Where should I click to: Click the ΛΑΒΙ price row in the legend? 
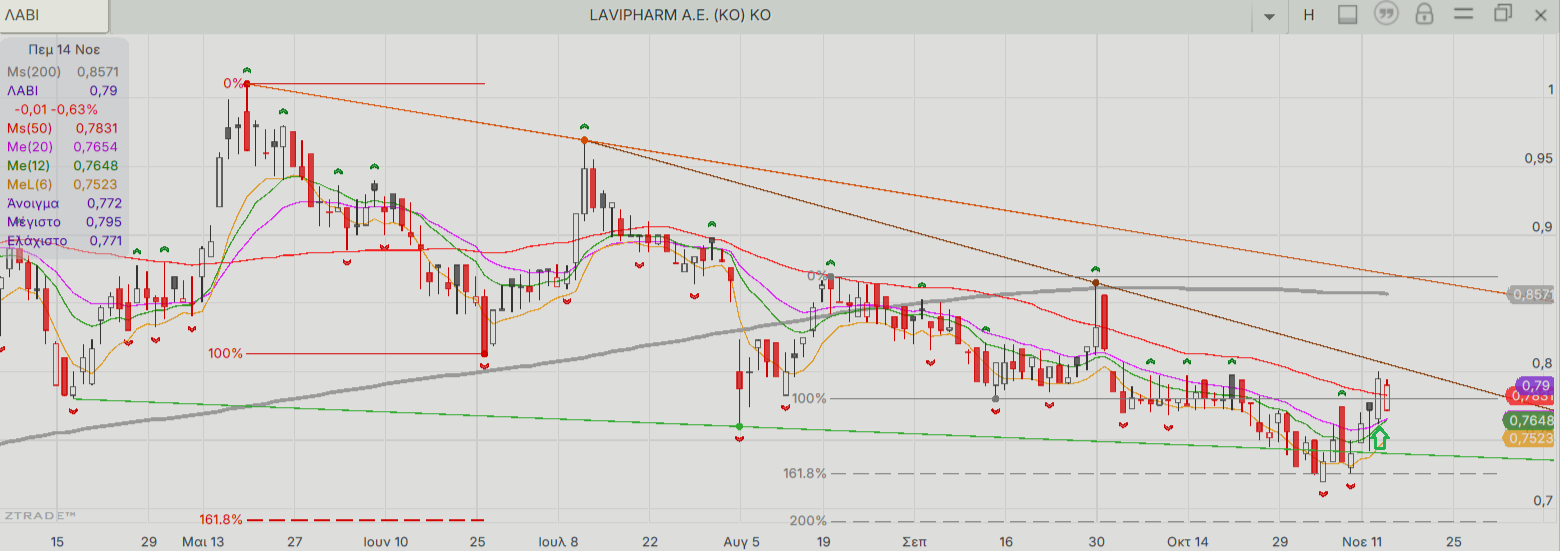click(x=64, y=91)
